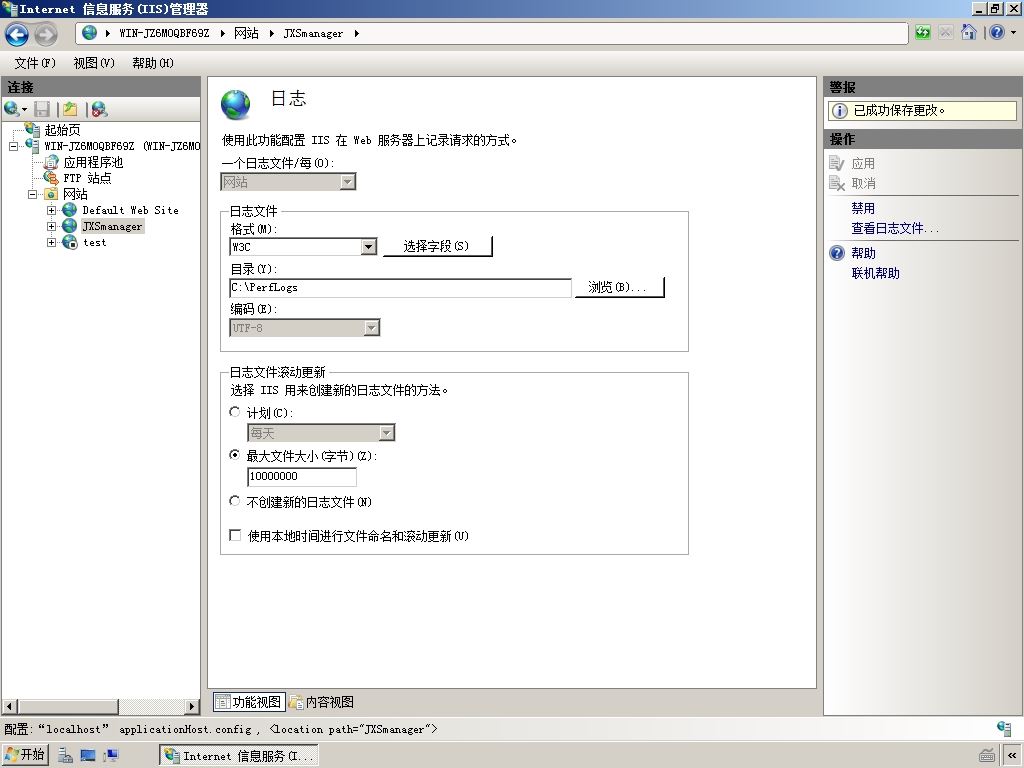Click the green Refresh page icon
Screen dimensions: 1024x768
(923, 33)
